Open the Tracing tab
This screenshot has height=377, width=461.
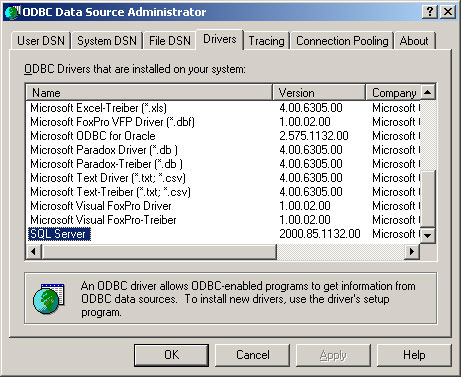pyautogui.click(x=267, y=41)
